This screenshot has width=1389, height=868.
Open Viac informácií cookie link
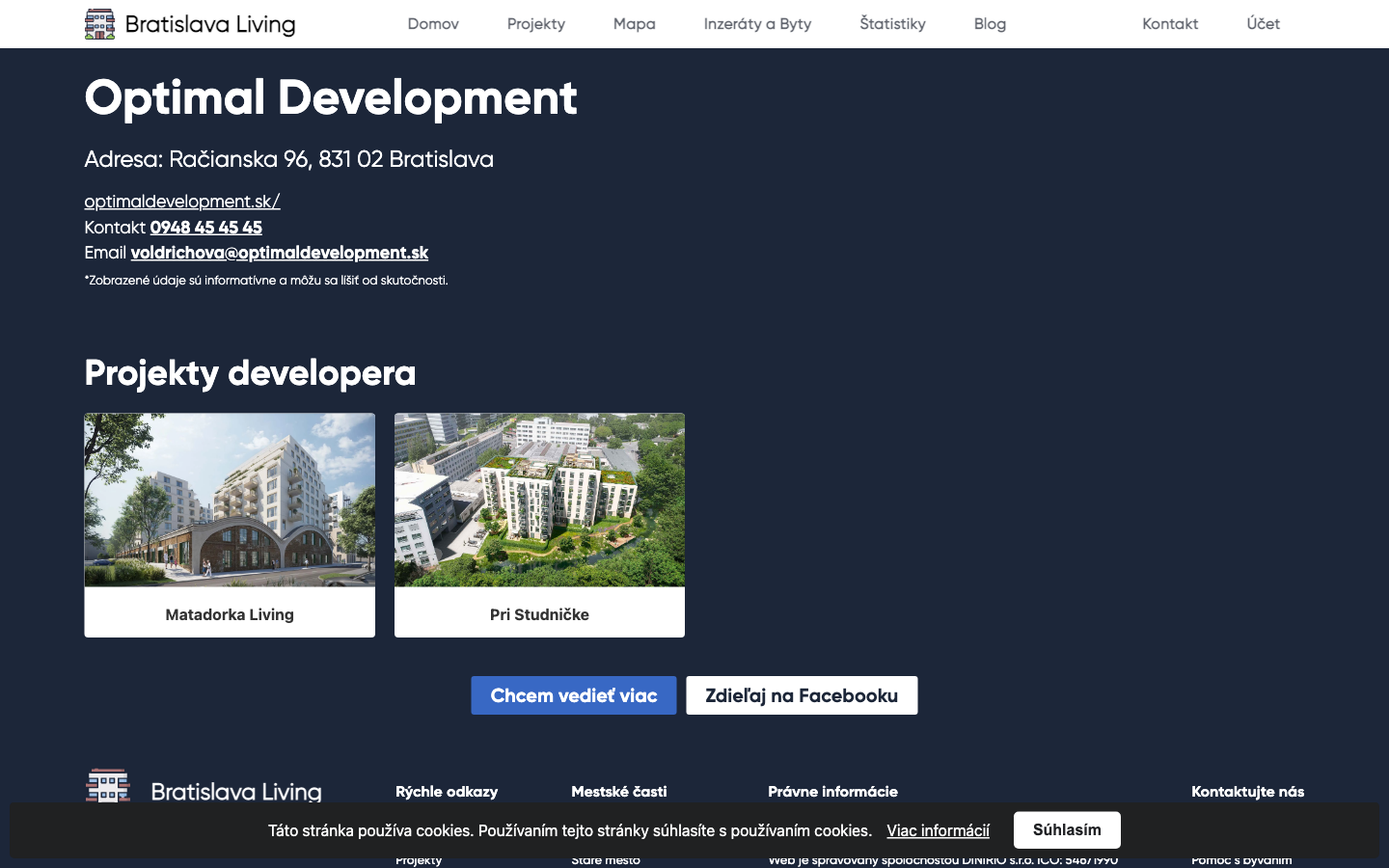coord(939,831)
